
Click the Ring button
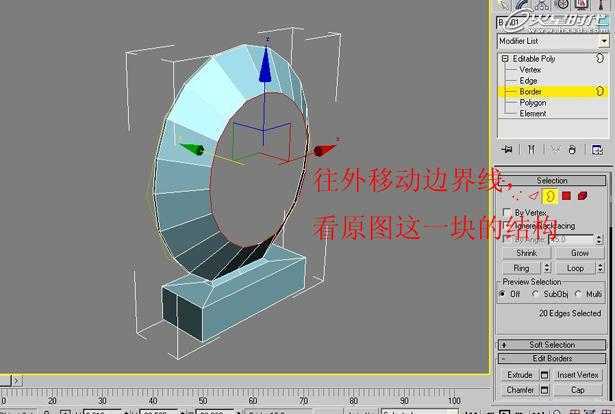(521, 268)
